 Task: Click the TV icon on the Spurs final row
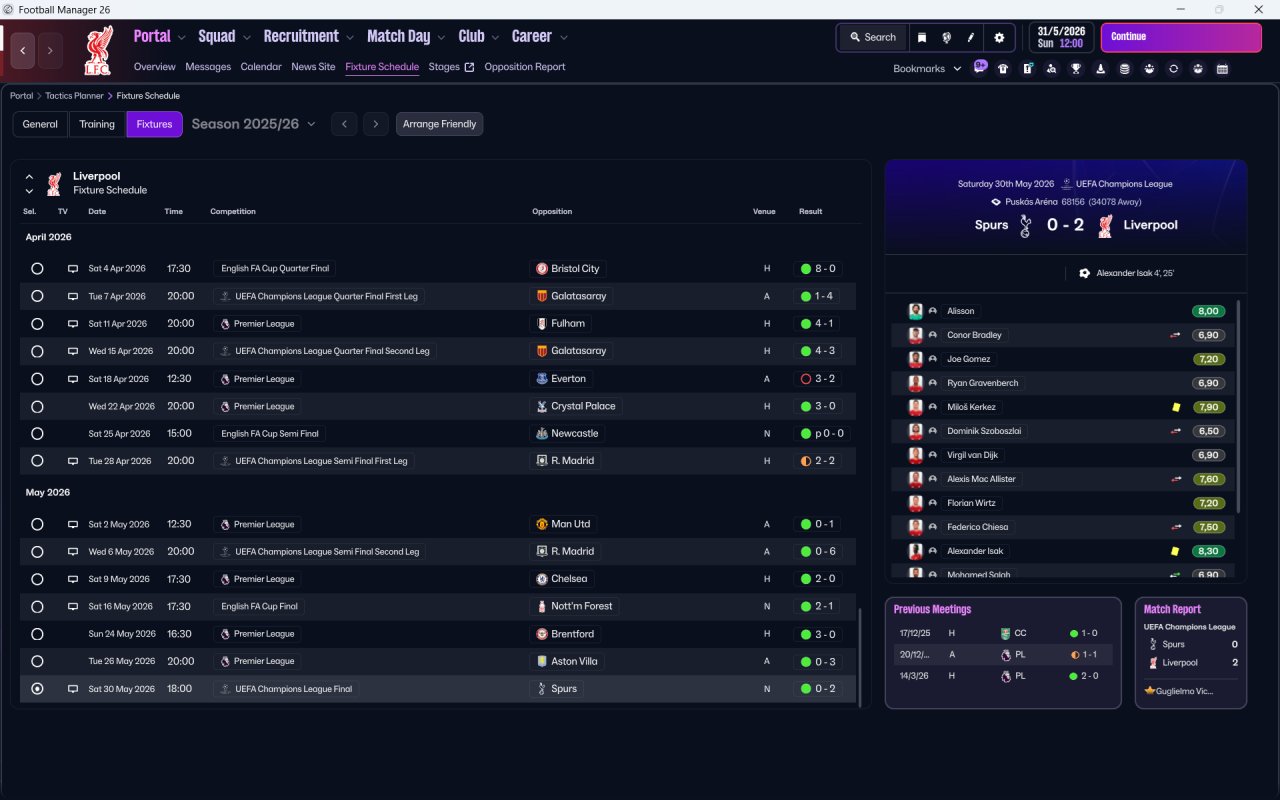72,689
